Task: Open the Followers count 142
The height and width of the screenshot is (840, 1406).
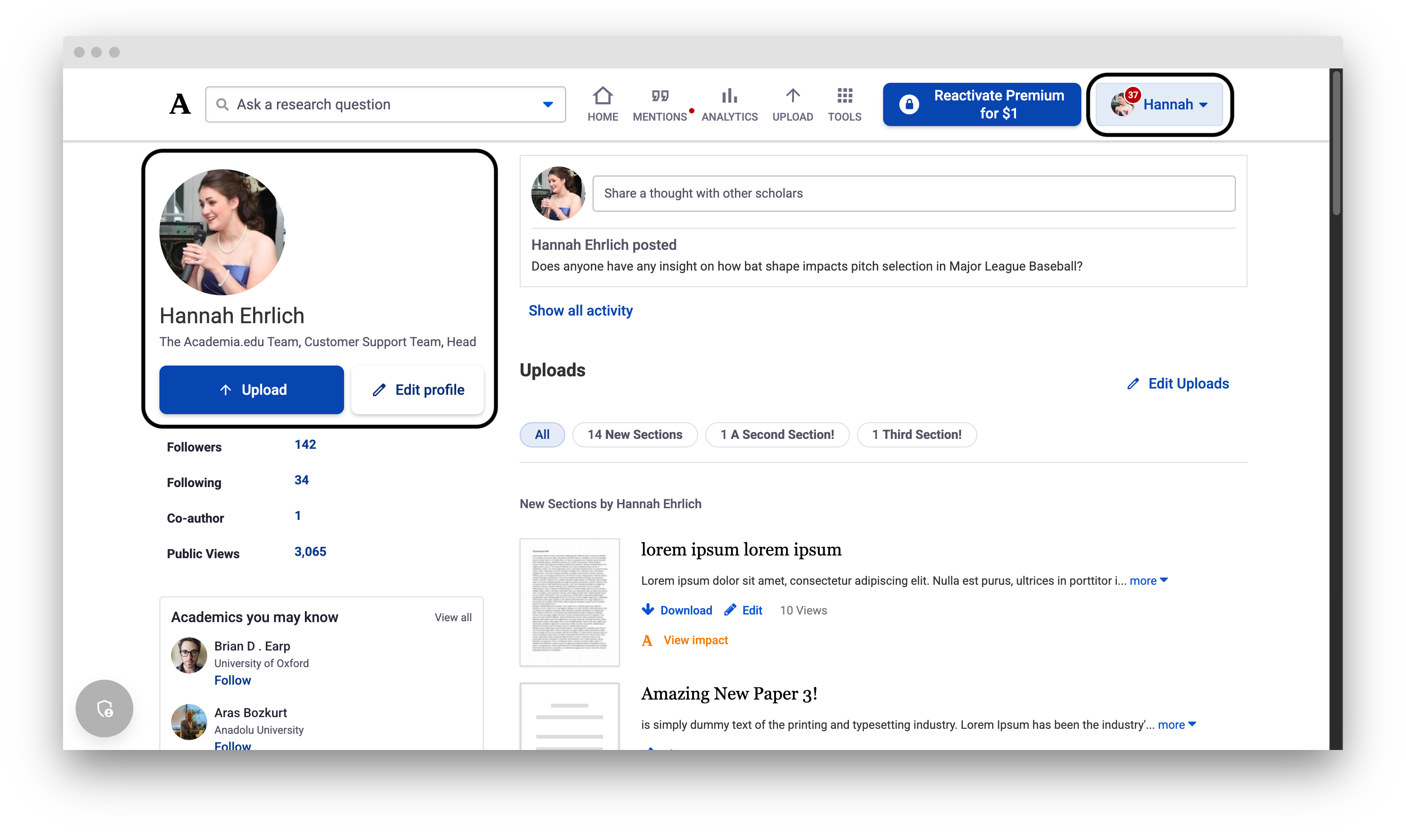Action: point(304,445)
